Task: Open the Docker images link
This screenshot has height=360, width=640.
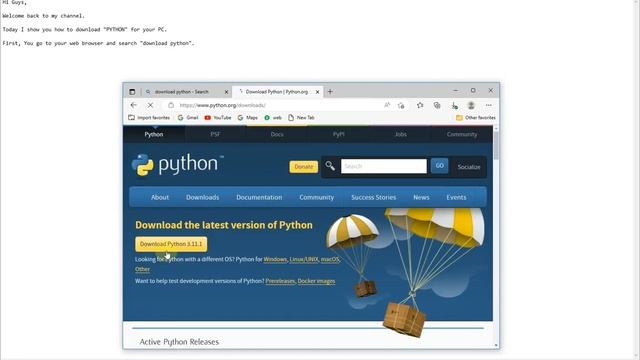Action: click(316, 281)
